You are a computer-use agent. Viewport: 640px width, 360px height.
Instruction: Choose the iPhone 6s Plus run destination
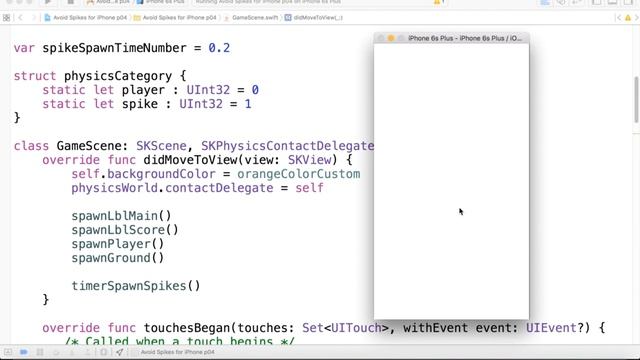[161, 2]
